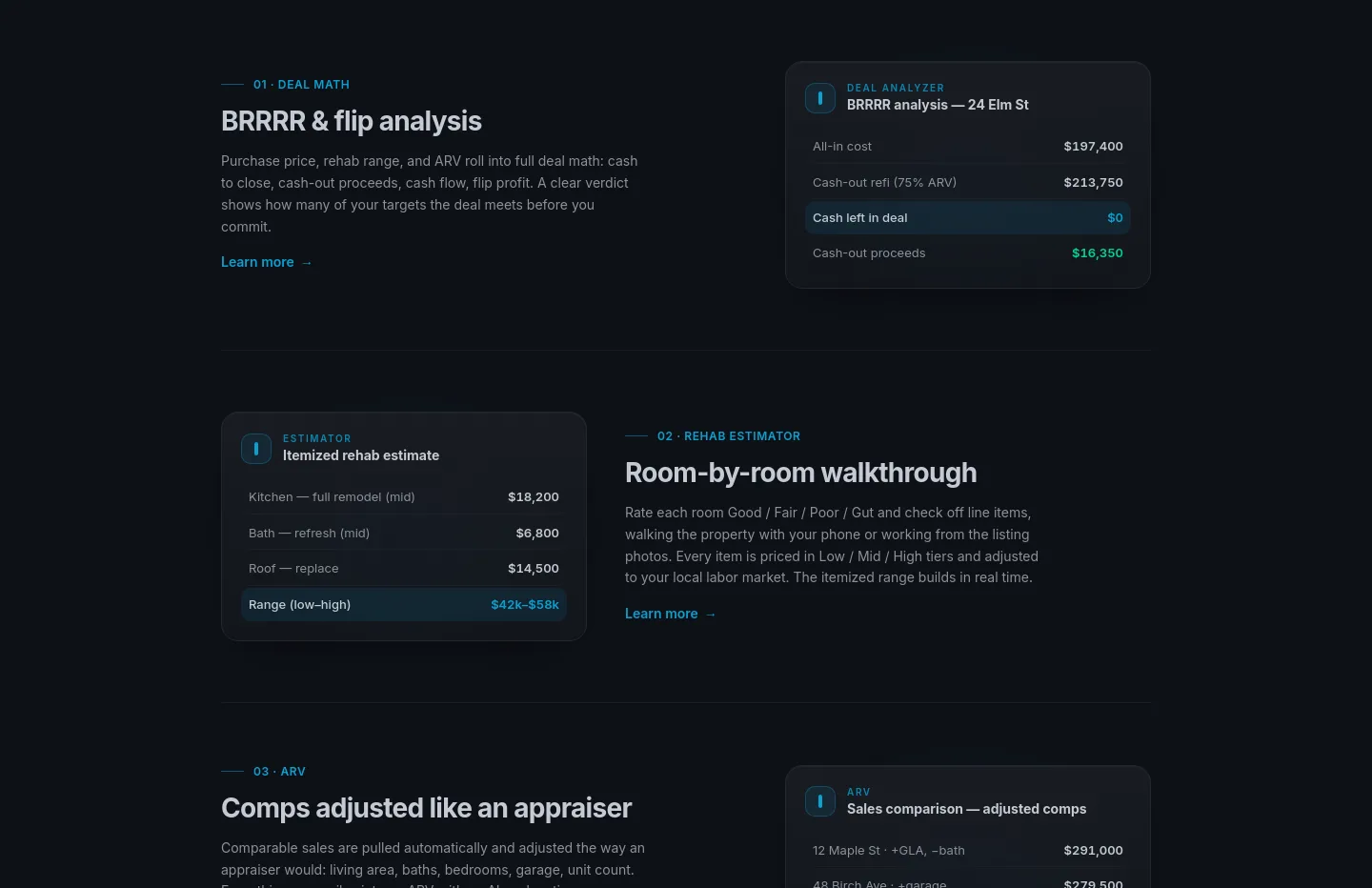Click the "02 · REHAB ESTIMATOR" section label
1372x888 pixels.
pos(729,436)
